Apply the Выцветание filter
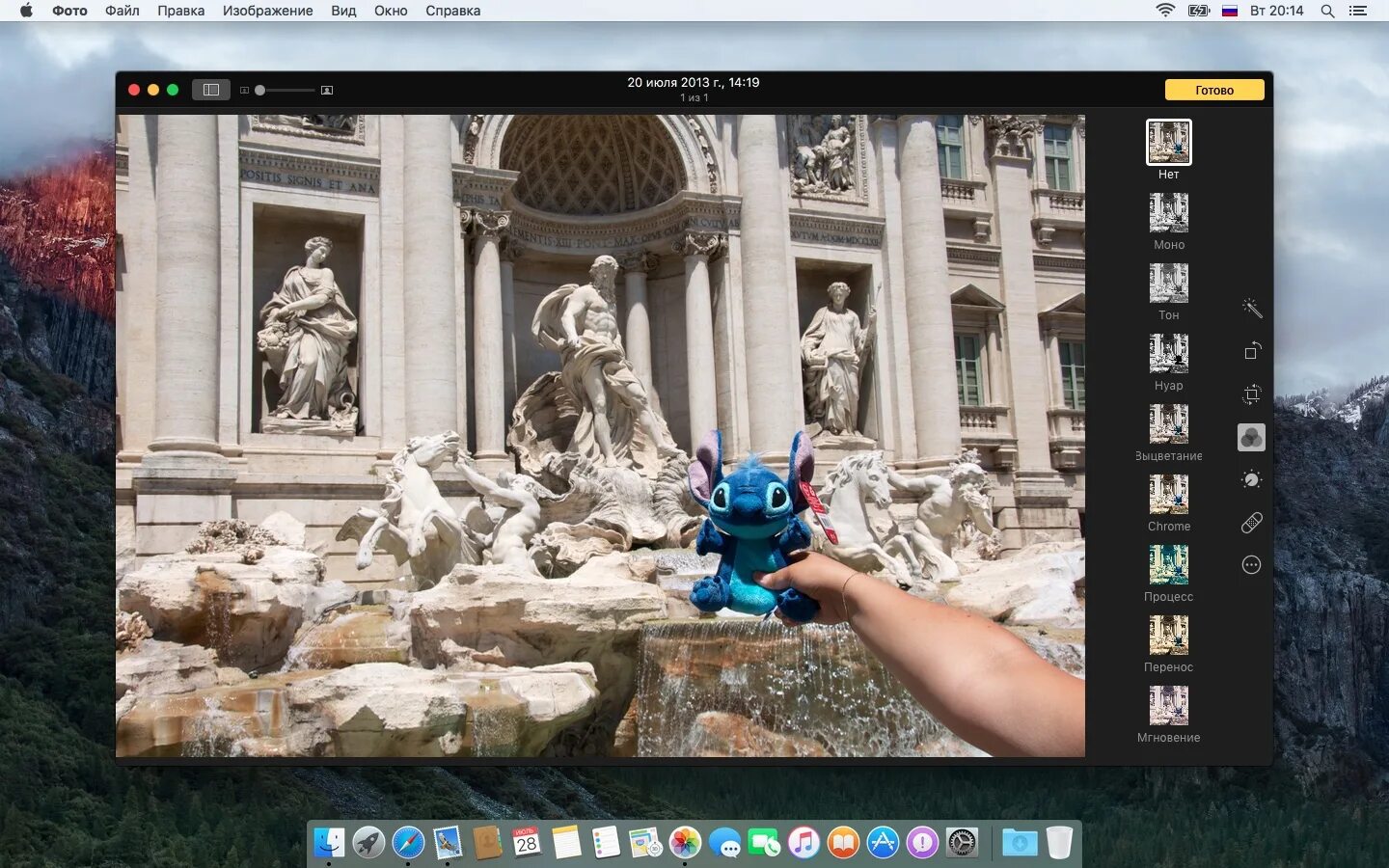Screen dimensions: 1389x868 [x=1168, y=424]
